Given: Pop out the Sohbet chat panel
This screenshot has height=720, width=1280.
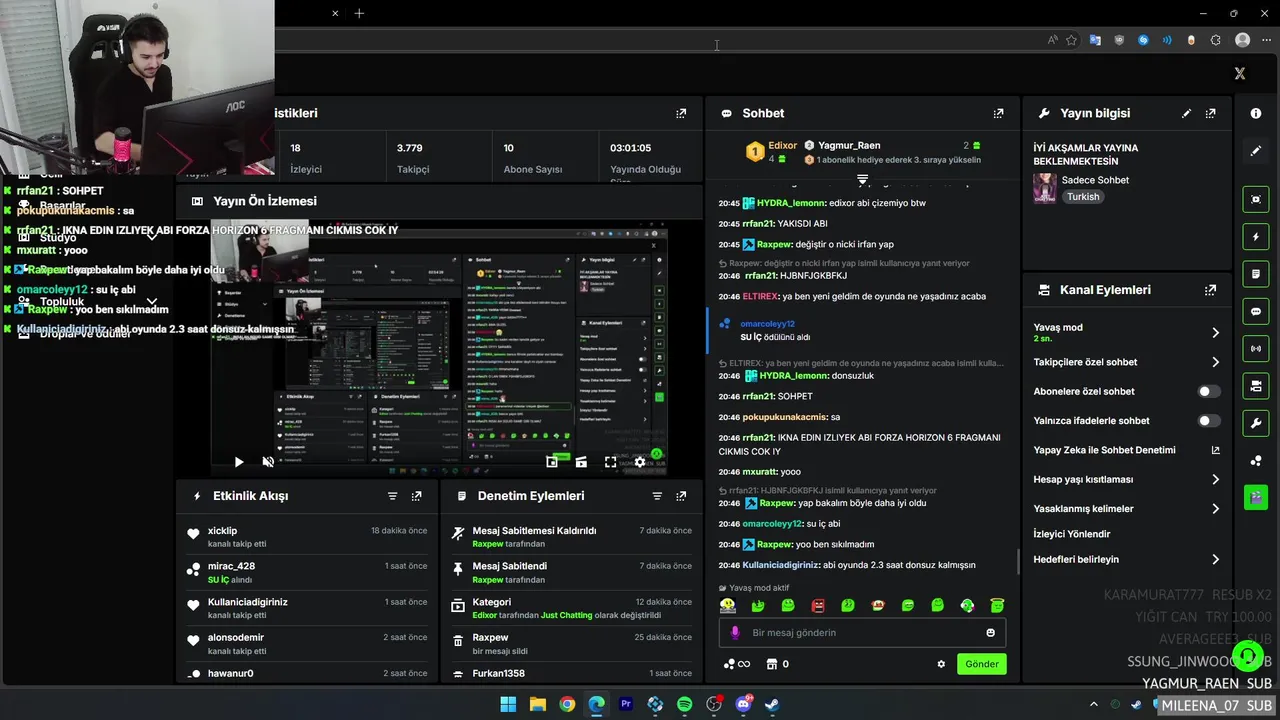Looking at the screenshot, I should click(x=998, y=114).
